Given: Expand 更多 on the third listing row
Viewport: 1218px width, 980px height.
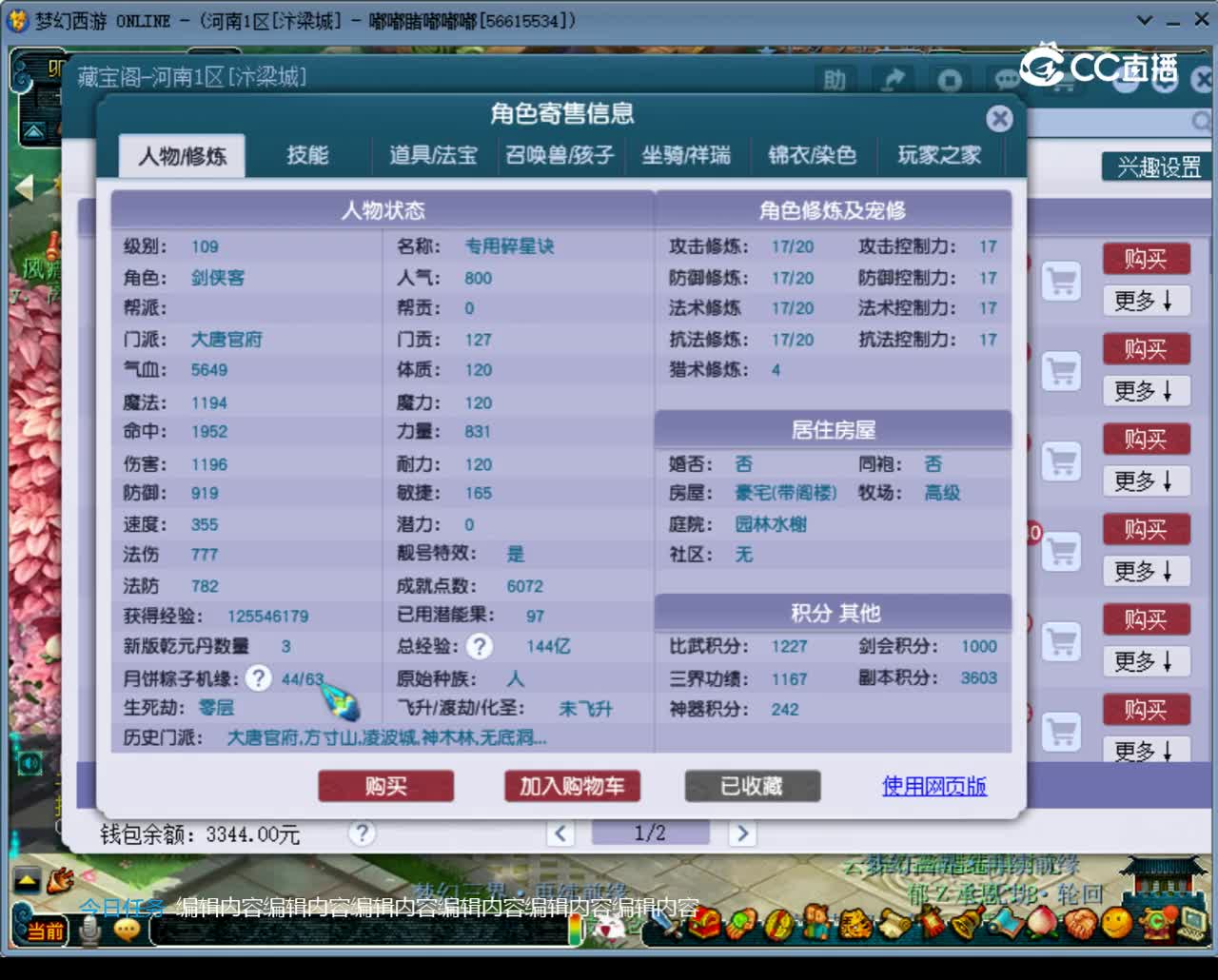Looking at the screenshot, I should [x=1146, y=480].
